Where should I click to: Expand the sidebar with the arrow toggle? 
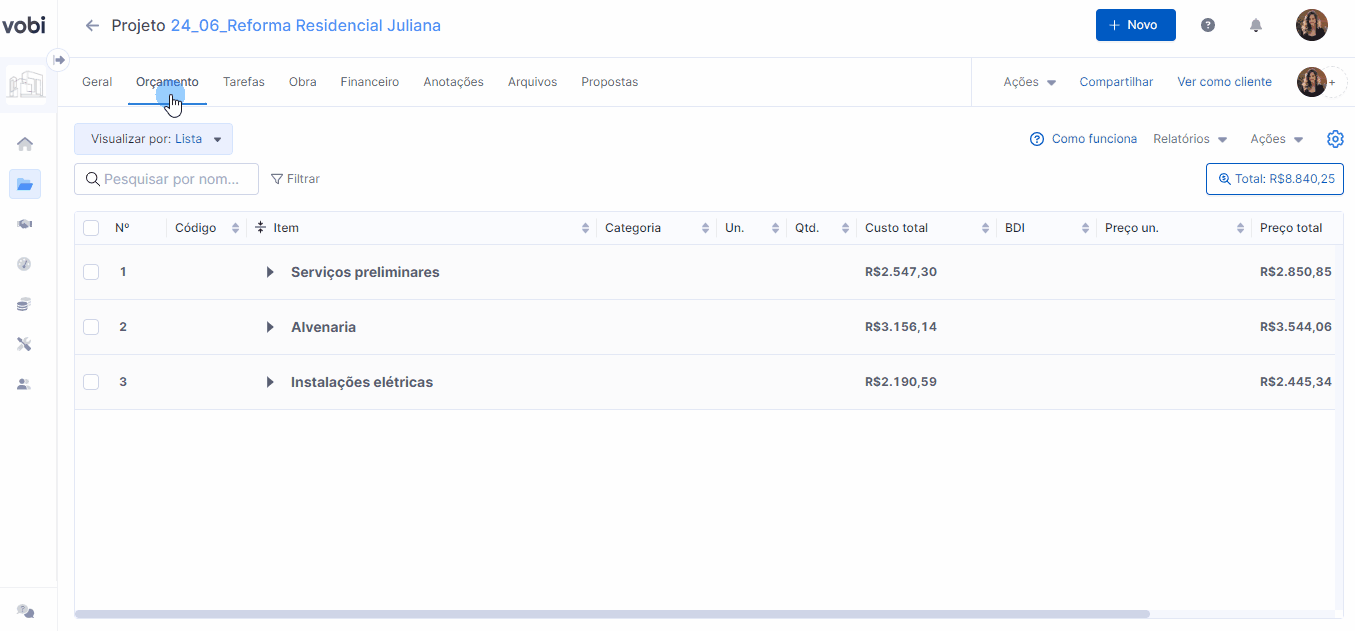58,60
